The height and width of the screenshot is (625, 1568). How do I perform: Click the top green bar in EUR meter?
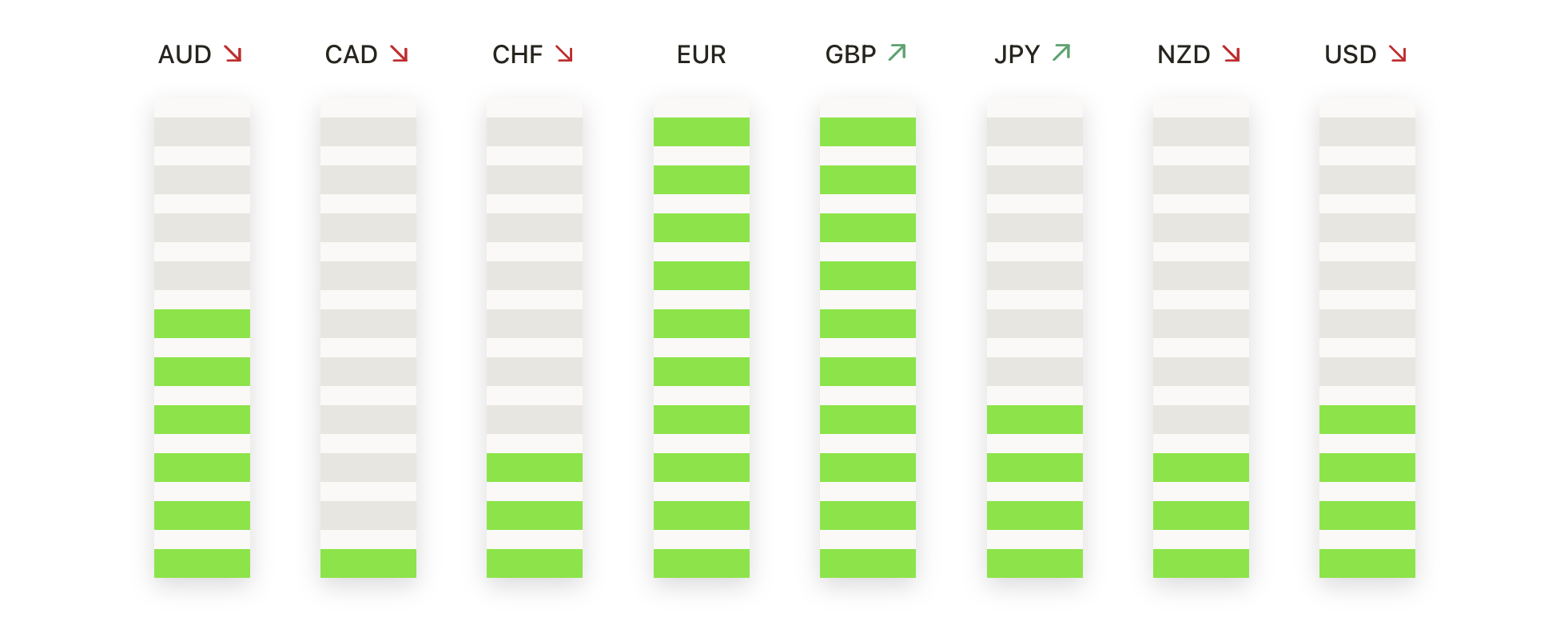click(701, 132)
